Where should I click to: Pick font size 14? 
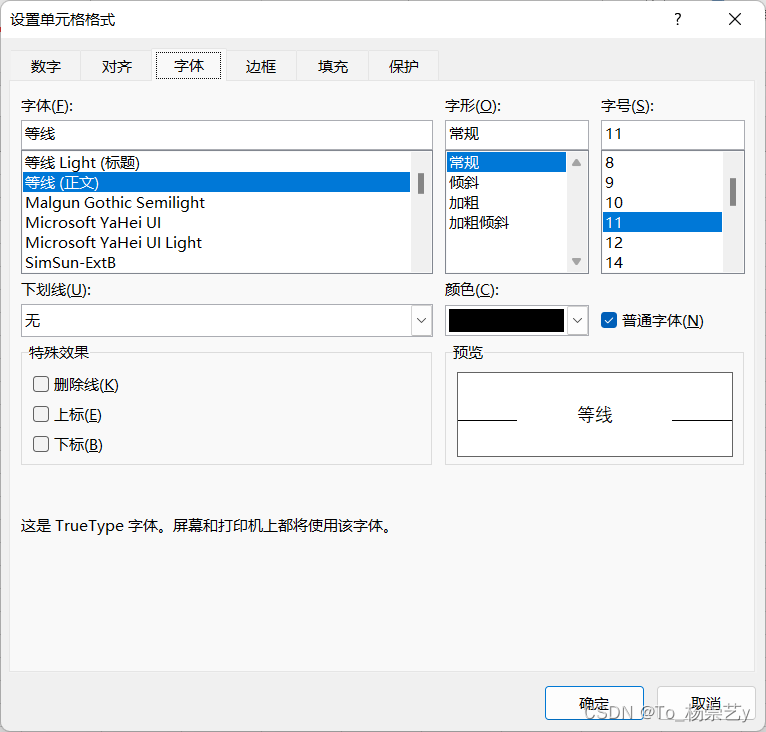pos(662,262)
